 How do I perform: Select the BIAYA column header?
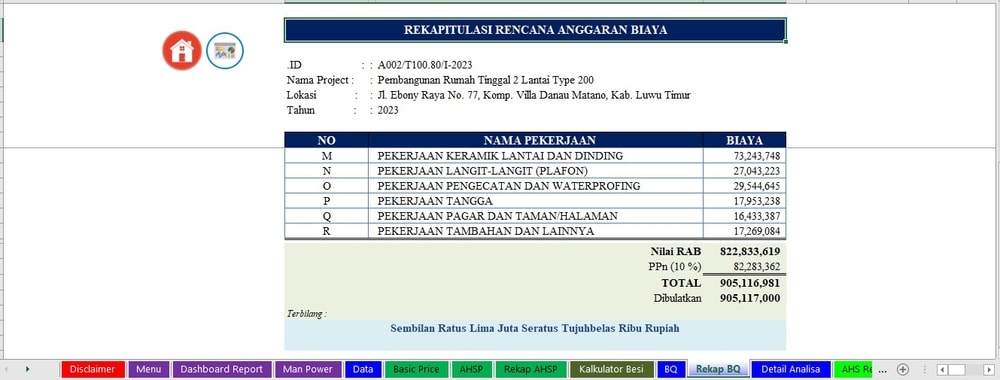point(744,140)
